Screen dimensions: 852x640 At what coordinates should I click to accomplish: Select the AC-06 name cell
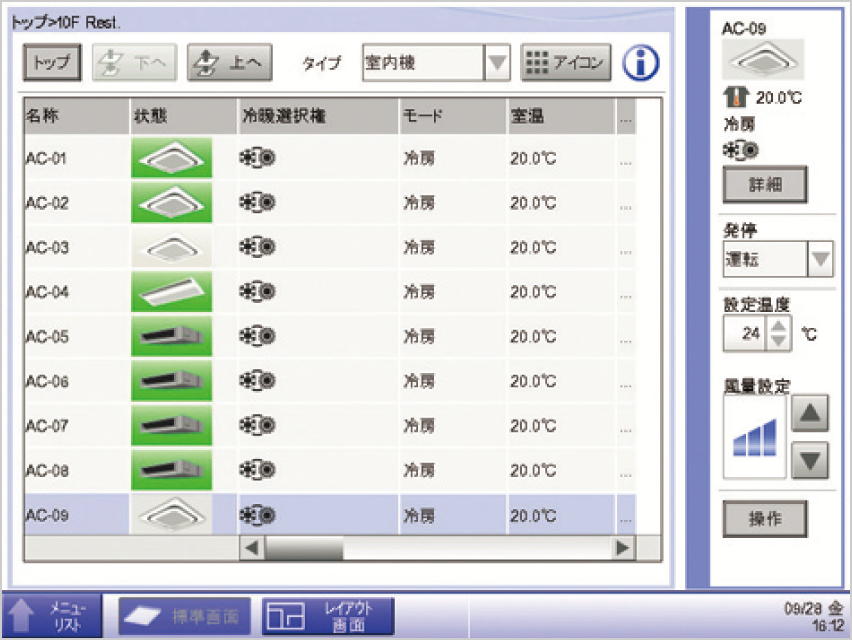pyautogui.click(x=76, y=381)
